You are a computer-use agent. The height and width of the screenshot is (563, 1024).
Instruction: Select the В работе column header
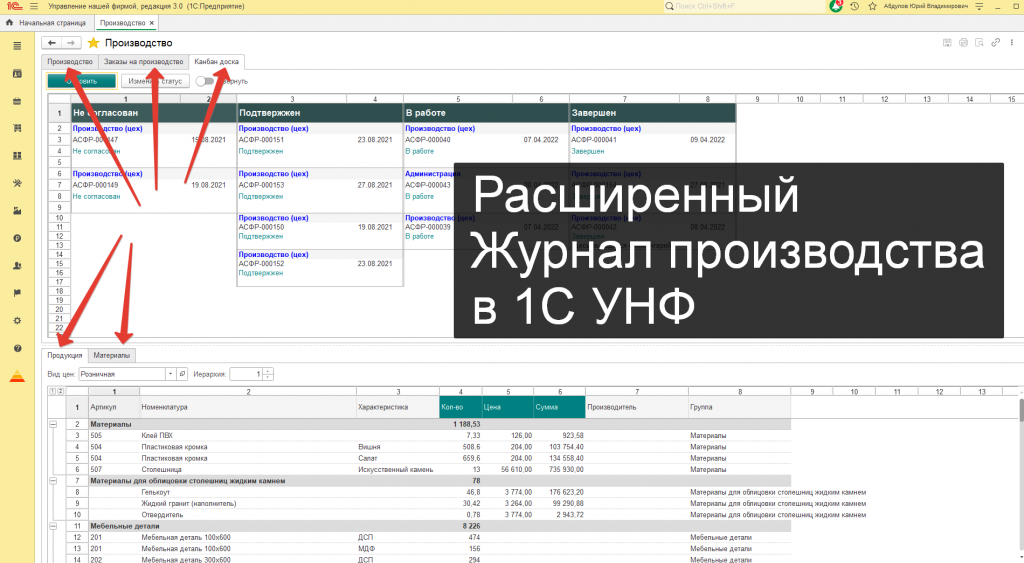click(486, 113)
